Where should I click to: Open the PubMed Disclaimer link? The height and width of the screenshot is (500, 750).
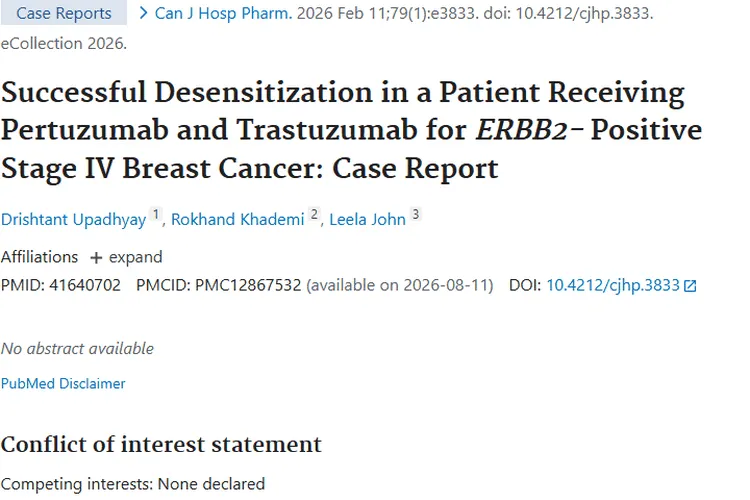[63, 383]
